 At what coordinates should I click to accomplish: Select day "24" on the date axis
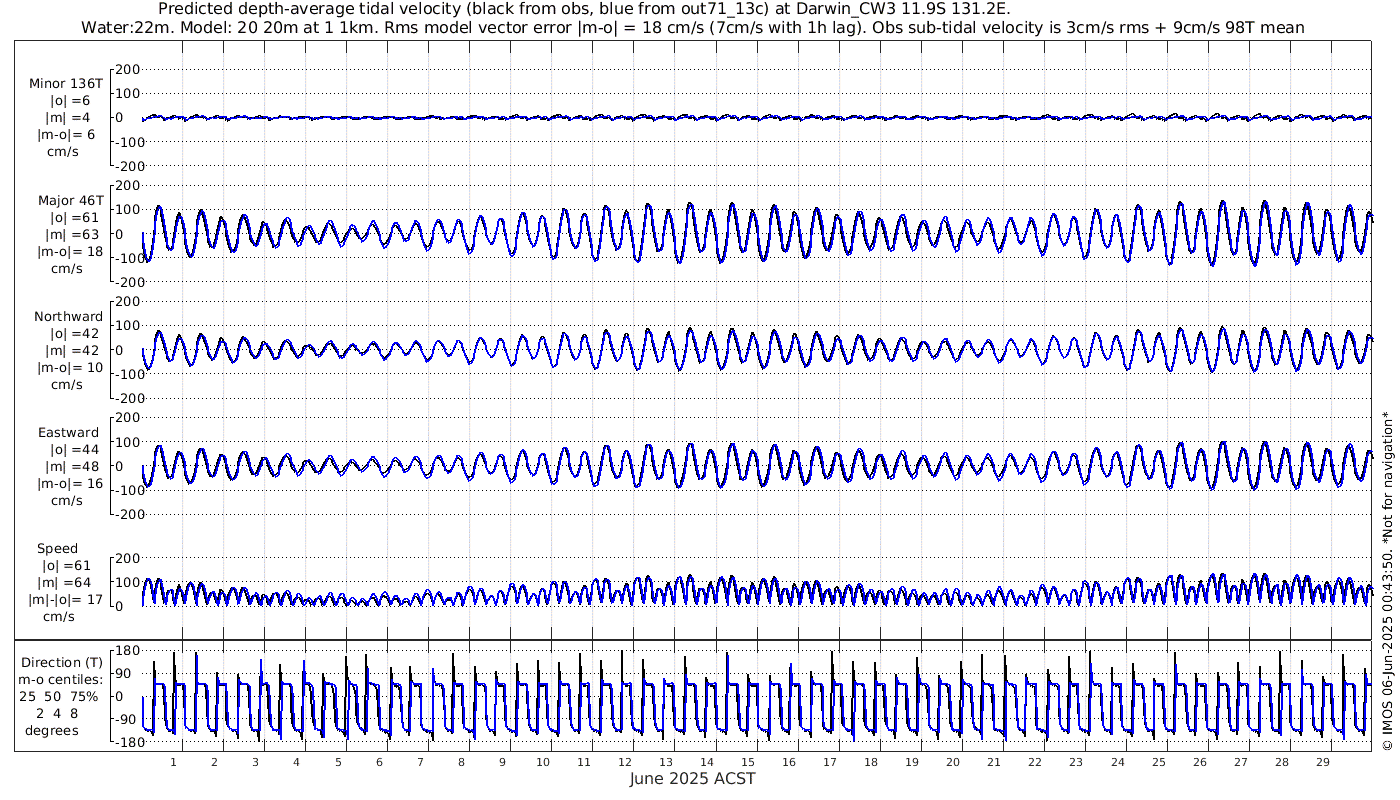point(1117,762)
